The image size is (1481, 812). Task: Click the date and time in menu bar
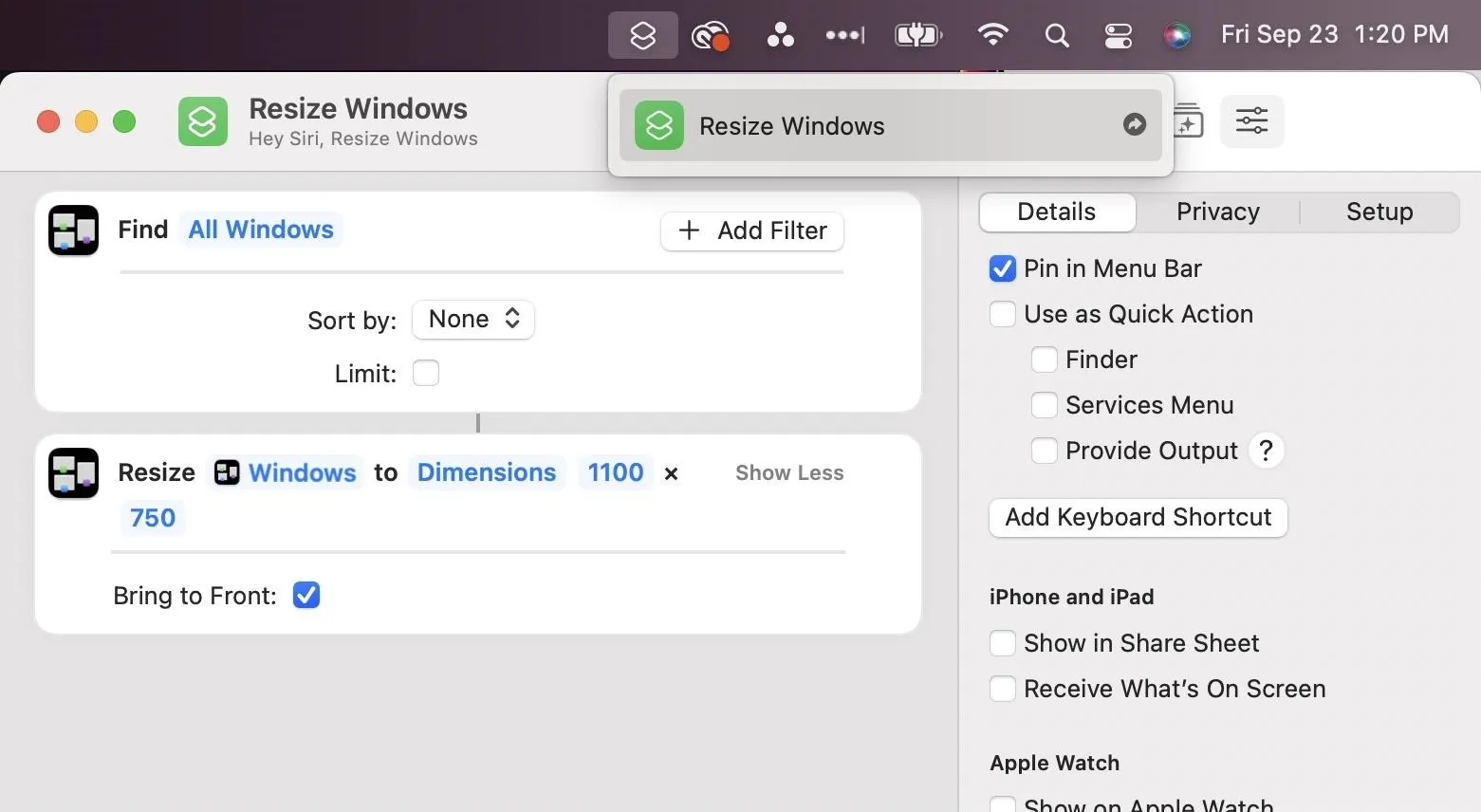[1335, 35]
